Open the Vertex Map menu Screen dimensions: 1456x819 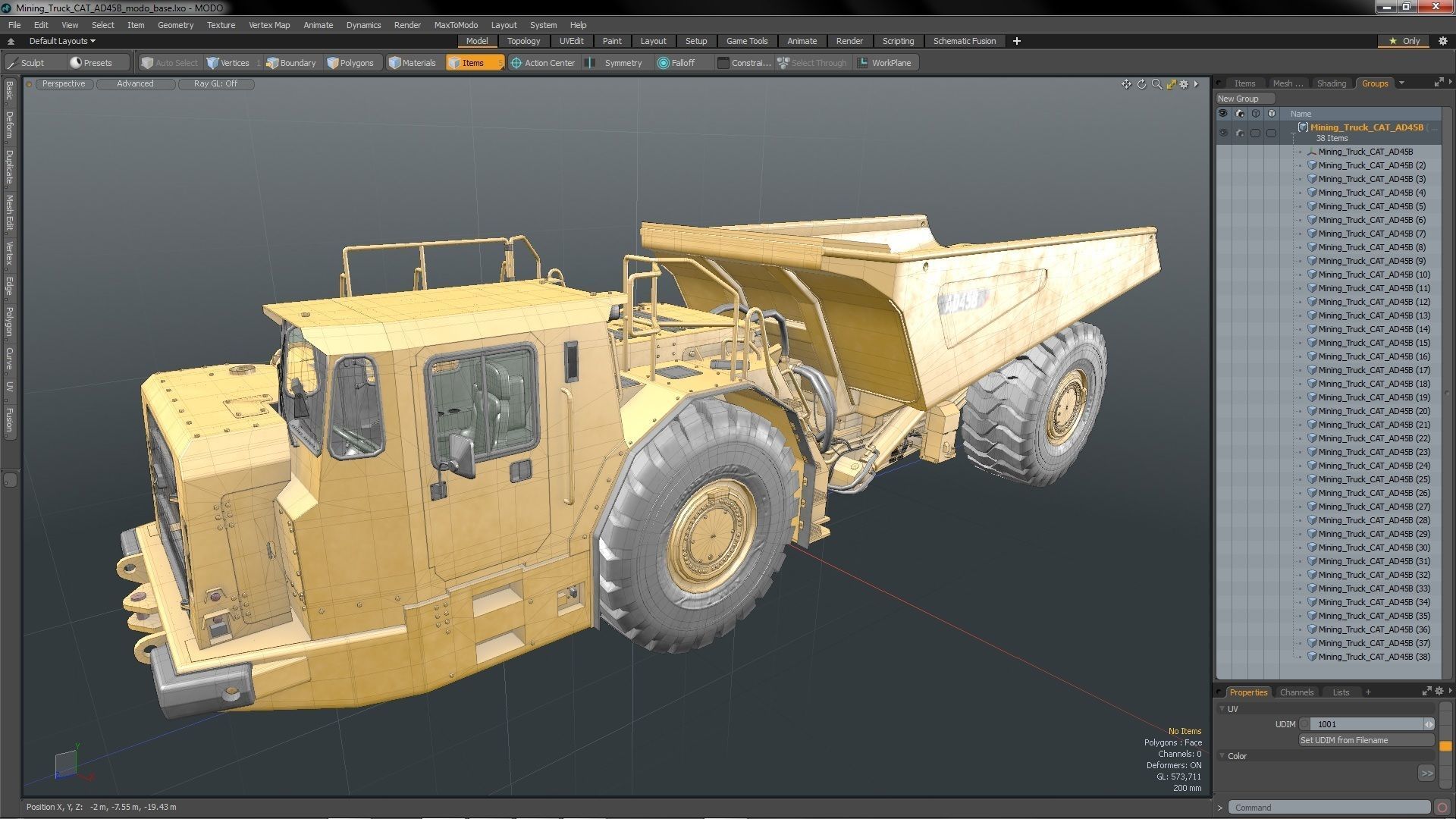(269, 25)
